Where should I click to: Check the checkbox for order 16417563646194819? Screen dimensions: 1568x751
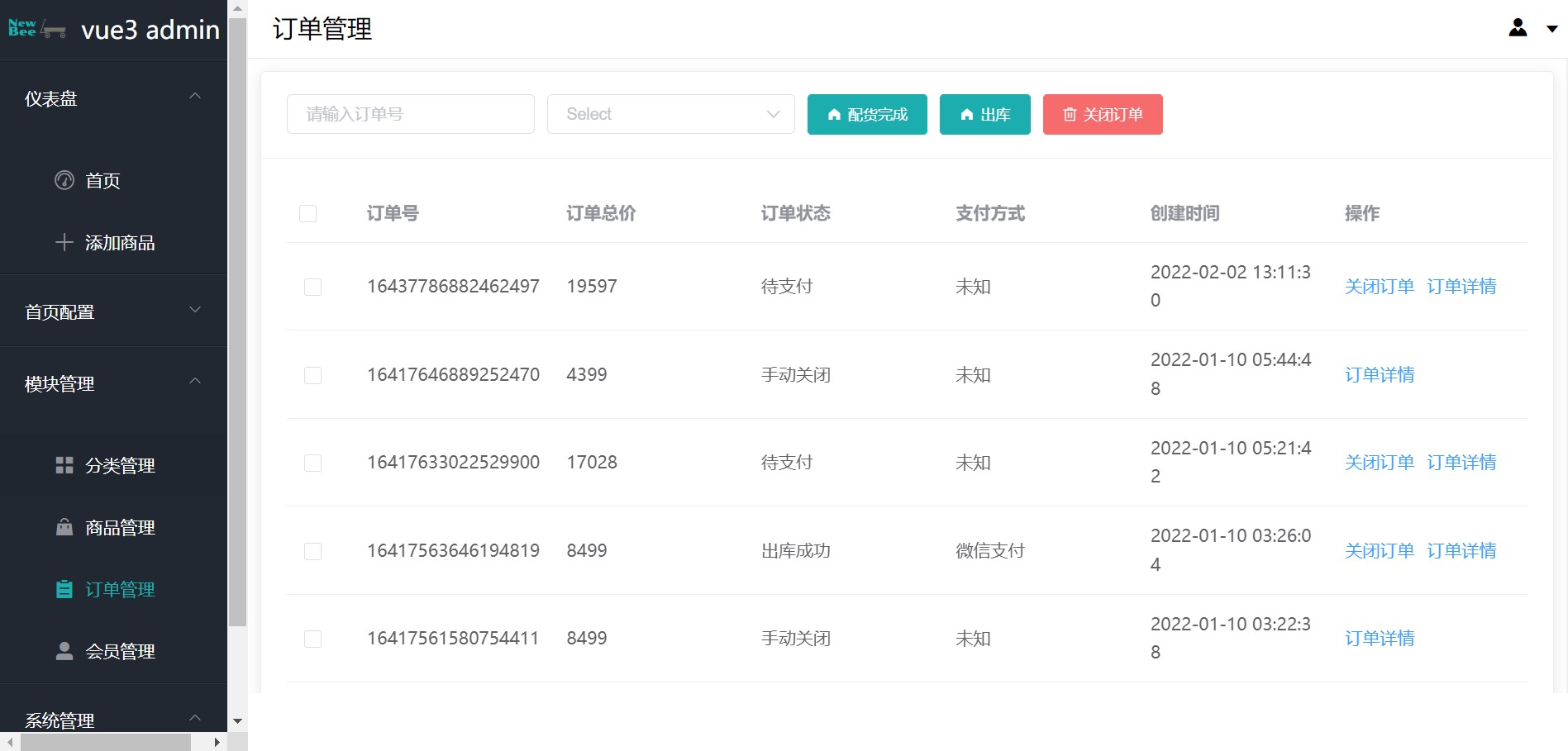(312, 551)
